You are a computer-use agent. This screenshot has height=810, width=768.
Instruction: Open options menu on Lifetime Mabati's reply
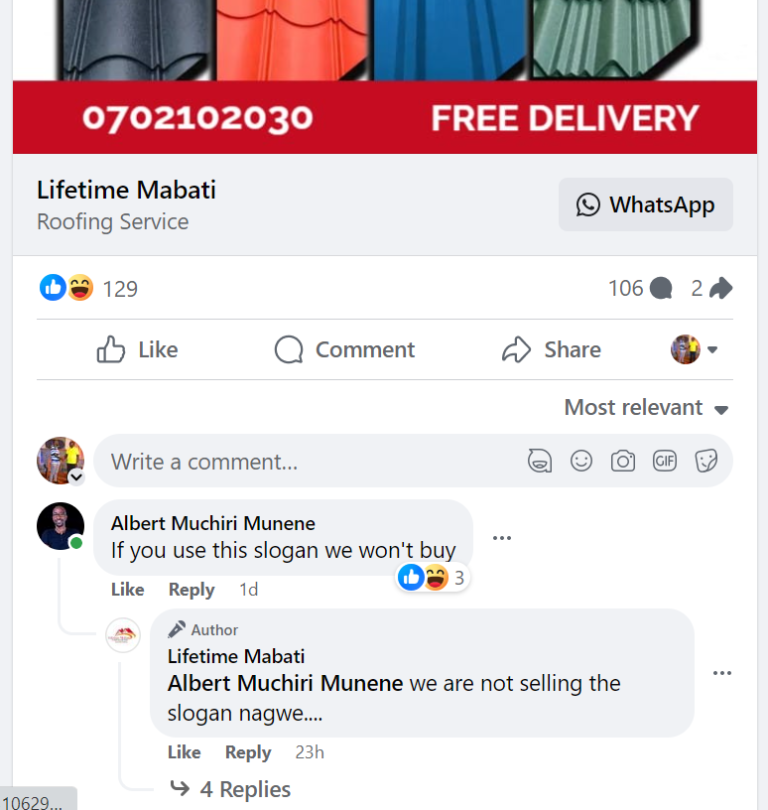point(722,673)
